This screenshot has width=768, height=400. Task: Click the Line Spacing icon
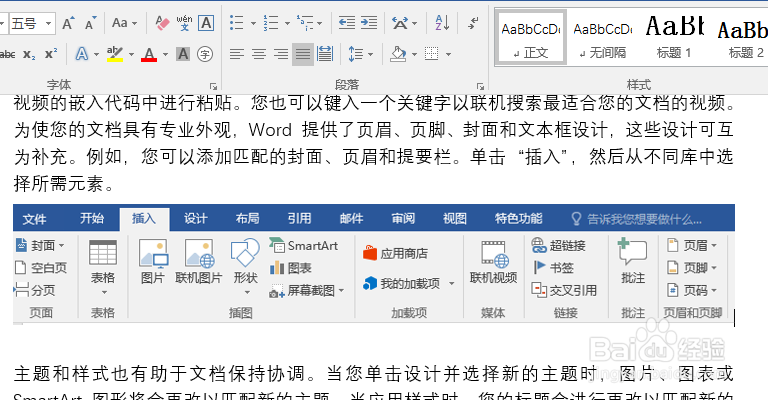[356, 54]
